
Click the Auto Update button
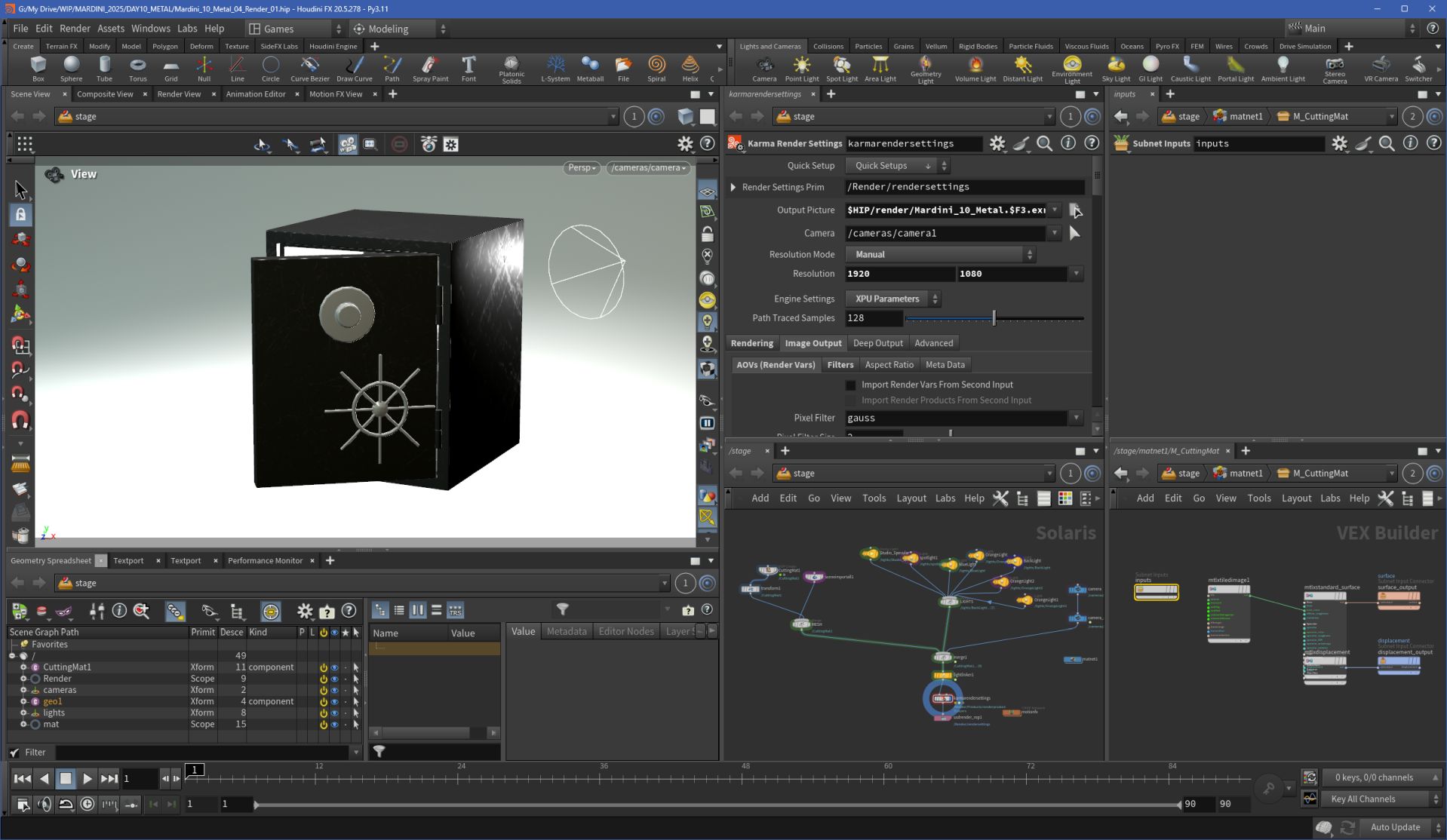(x=1394, y=827)
